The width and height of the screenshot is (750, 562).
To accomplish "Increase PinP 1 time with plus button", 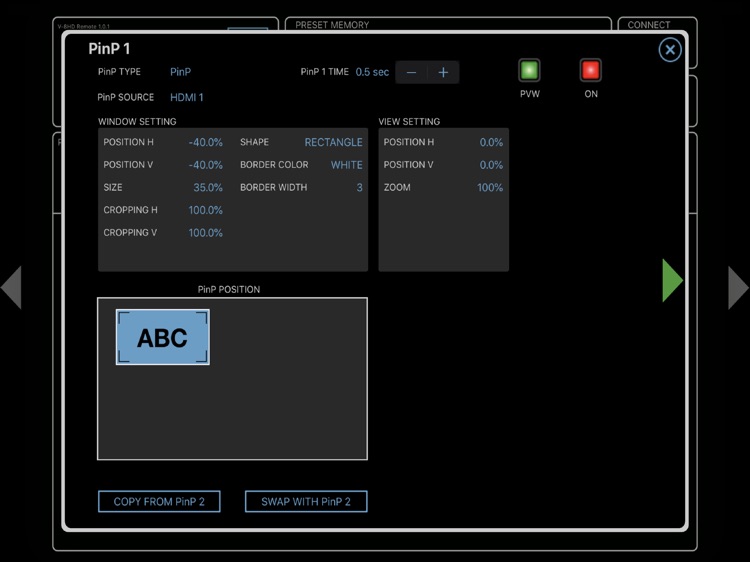I will tap(443, 72).
